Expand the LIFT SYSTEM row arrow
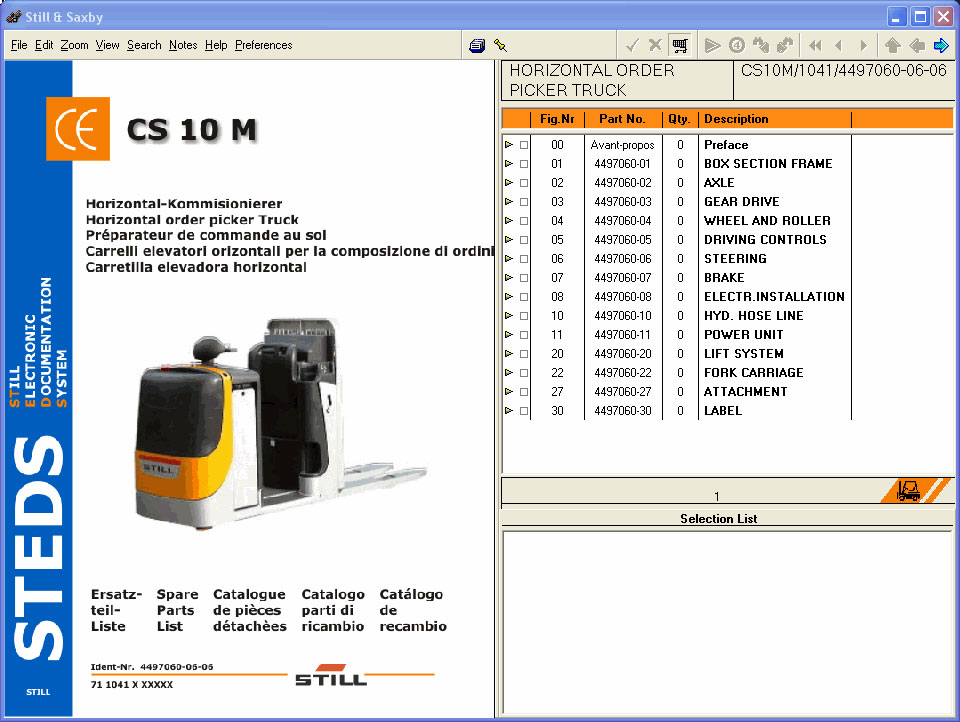 (x=509, y=353)
